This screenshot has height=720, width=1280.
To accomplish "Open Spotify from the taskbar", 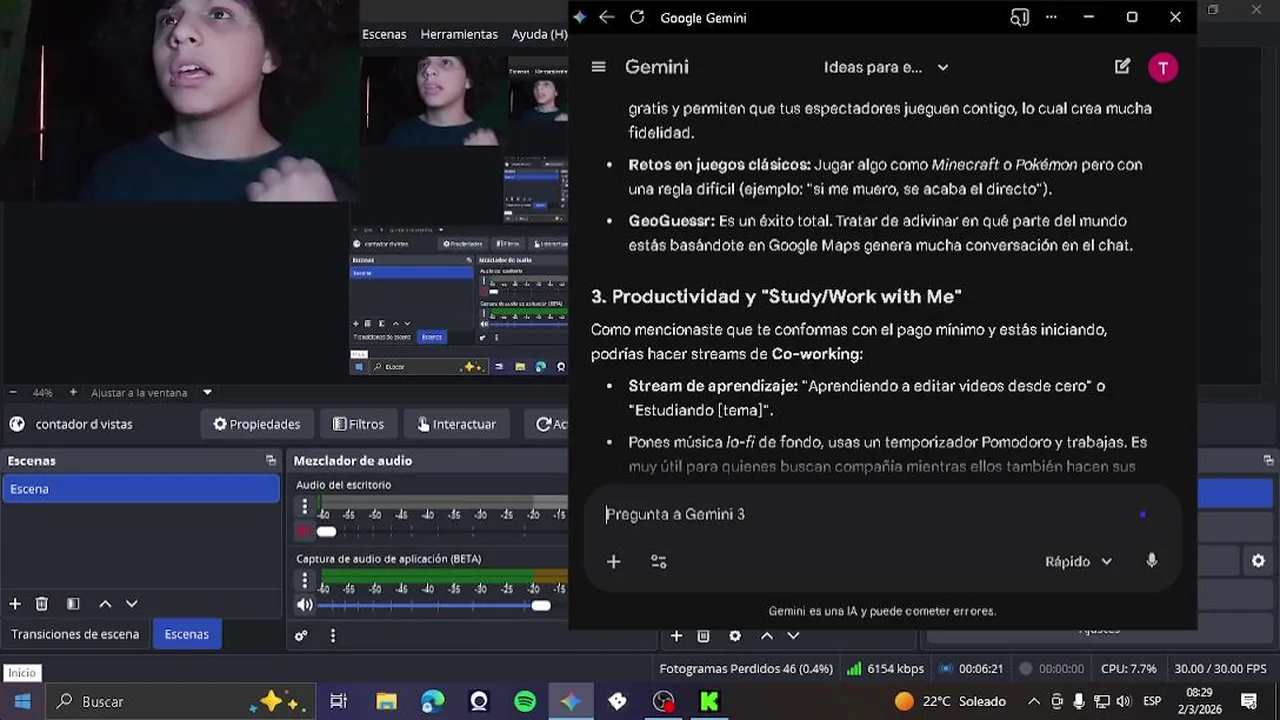I will [x=525, y=701].
